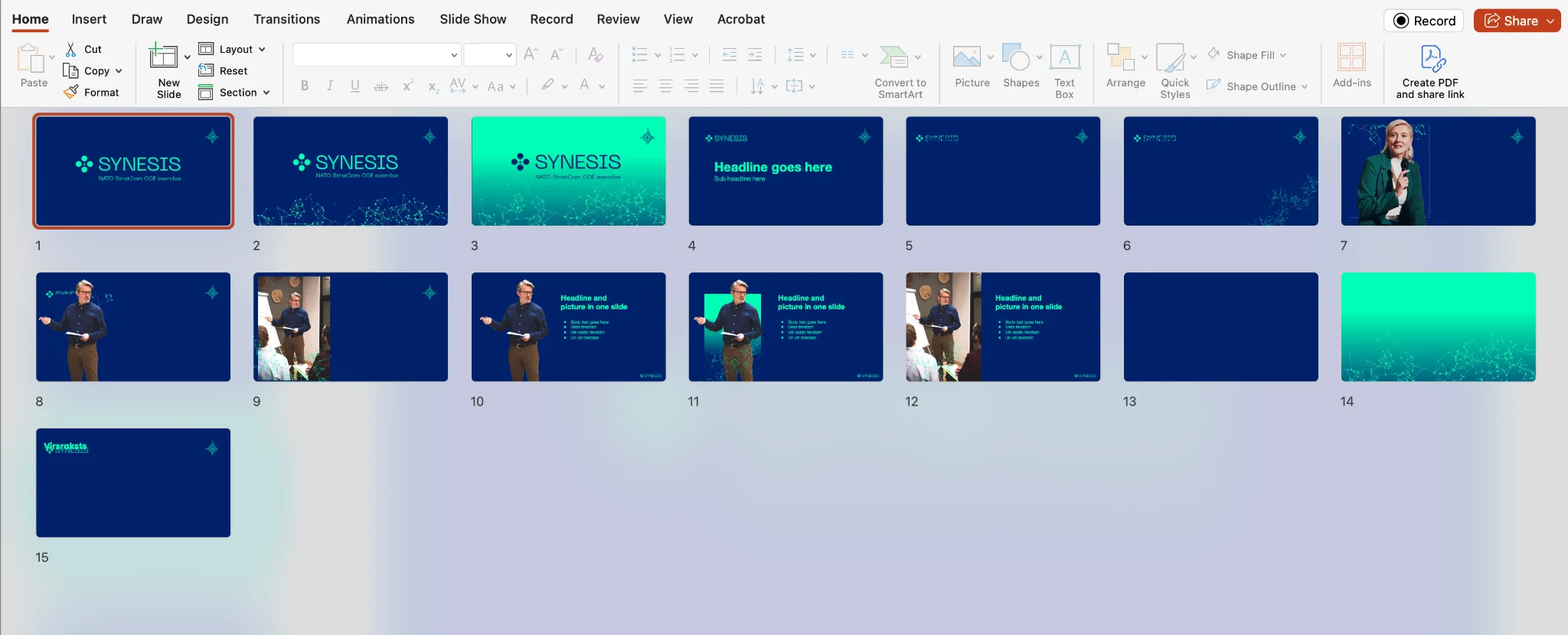Switch to the Slide Show tab
The width and height of the screenshot is (1568, 635).
click(473, 19)
